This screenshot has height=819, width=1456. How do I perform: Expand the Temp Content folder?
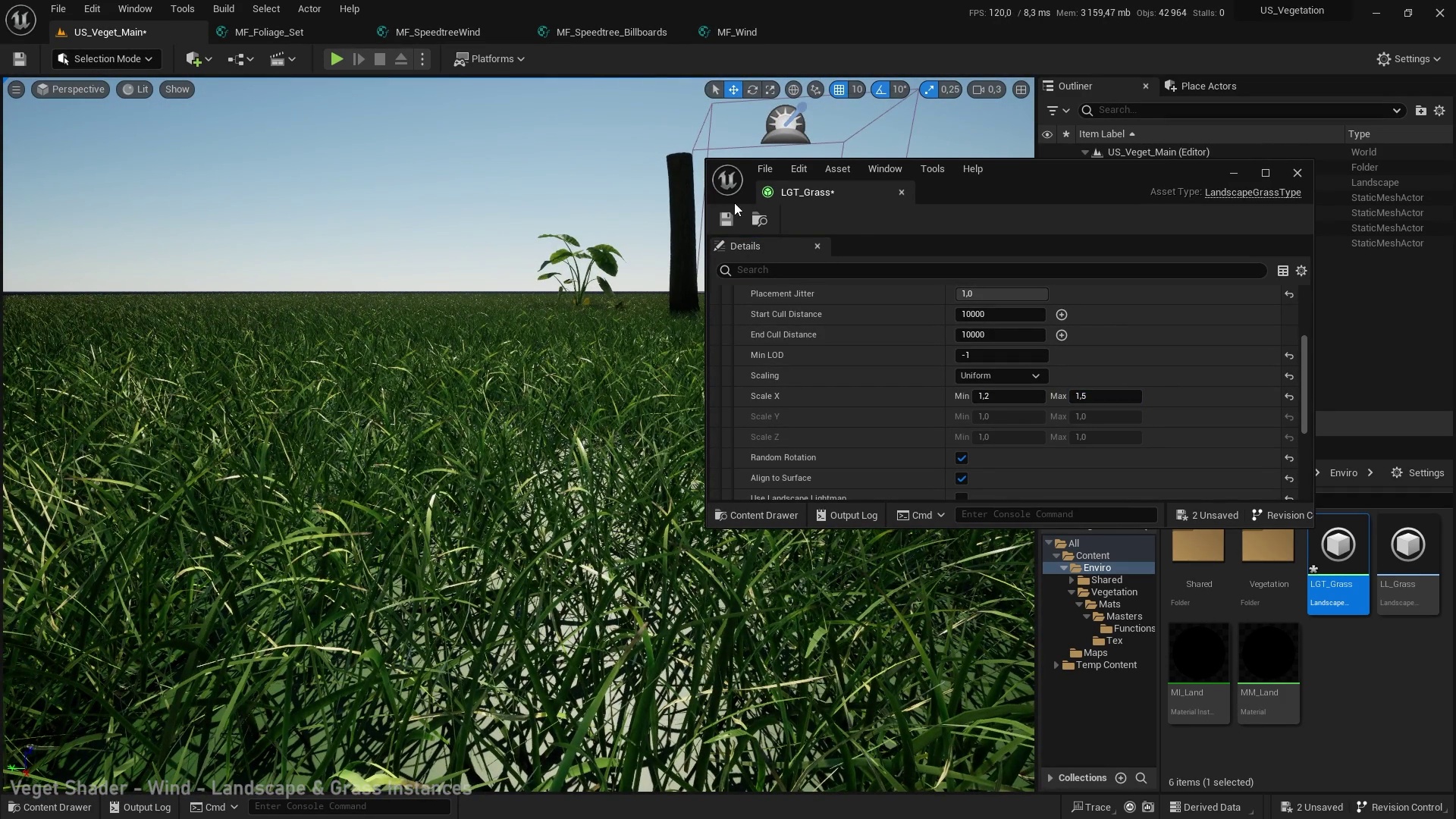[x=1056, y=665]
